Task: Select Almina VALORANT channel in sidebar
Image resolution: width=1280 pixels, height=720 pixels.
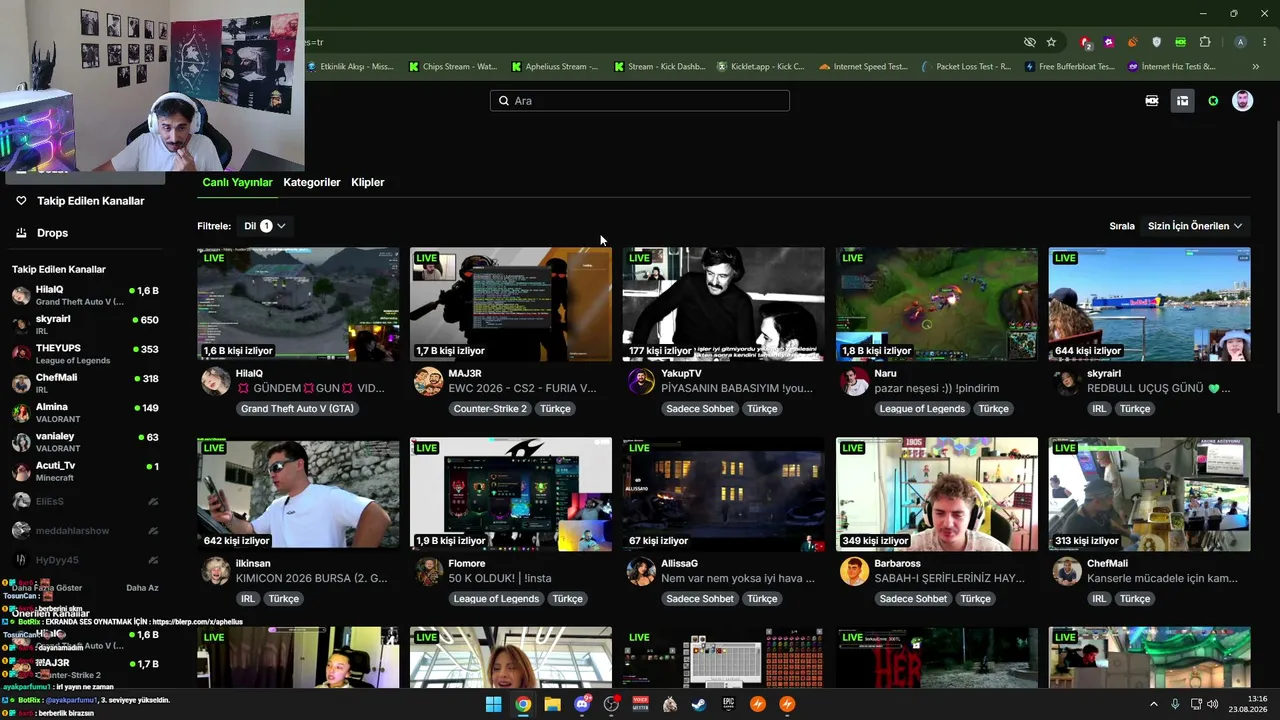Action: tap(85, 412)
